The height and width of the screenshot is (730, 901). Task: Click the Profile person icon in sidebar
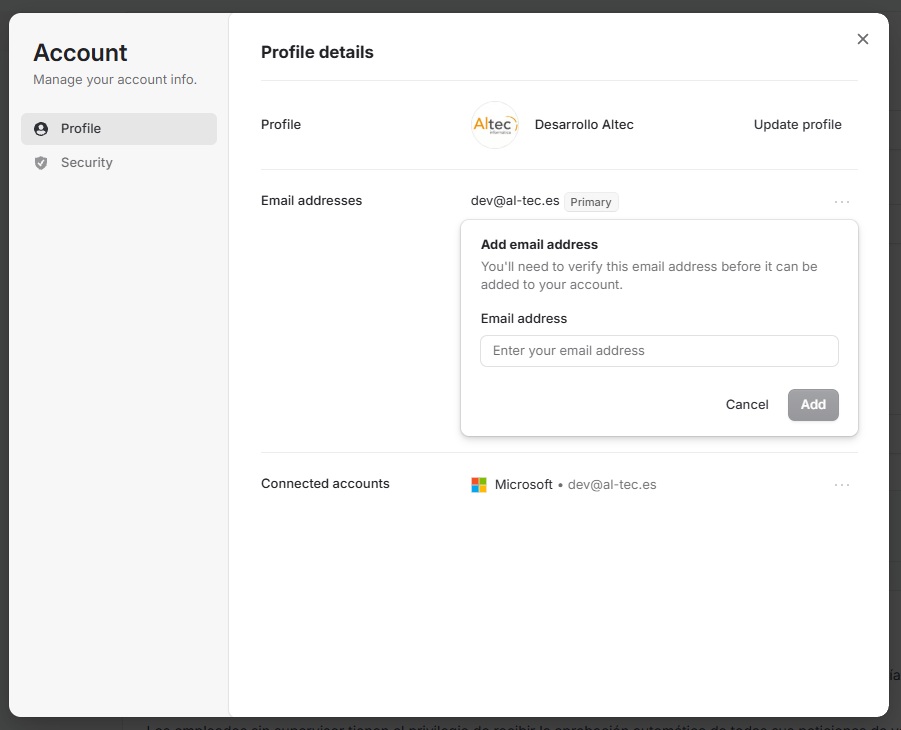(41, 129)
